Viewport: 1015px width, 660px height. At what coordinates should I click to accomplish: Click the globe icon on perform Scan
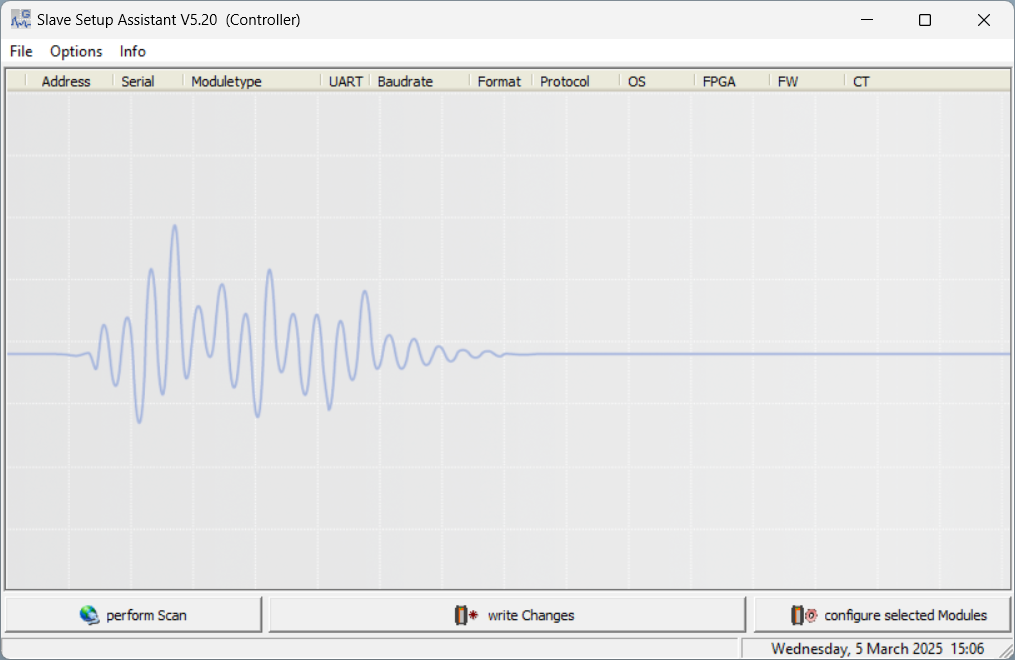pos(90,615)
